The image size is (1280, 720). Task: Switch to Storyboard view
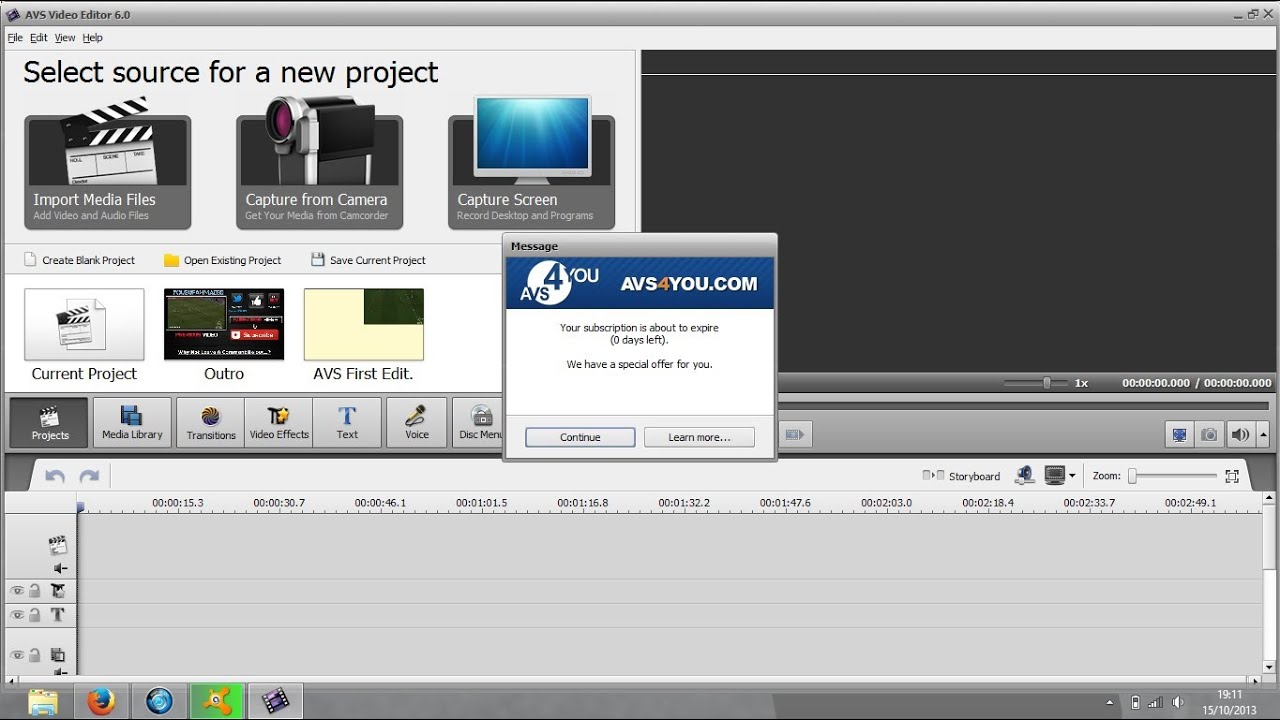[x=961, y=476]
